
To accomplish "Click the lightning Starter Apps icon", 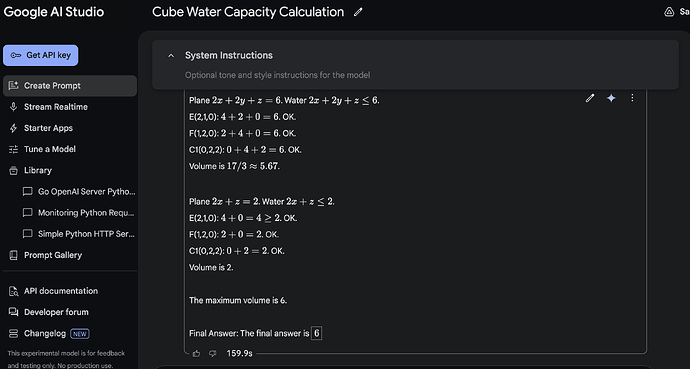I will (x=14, y=128).
